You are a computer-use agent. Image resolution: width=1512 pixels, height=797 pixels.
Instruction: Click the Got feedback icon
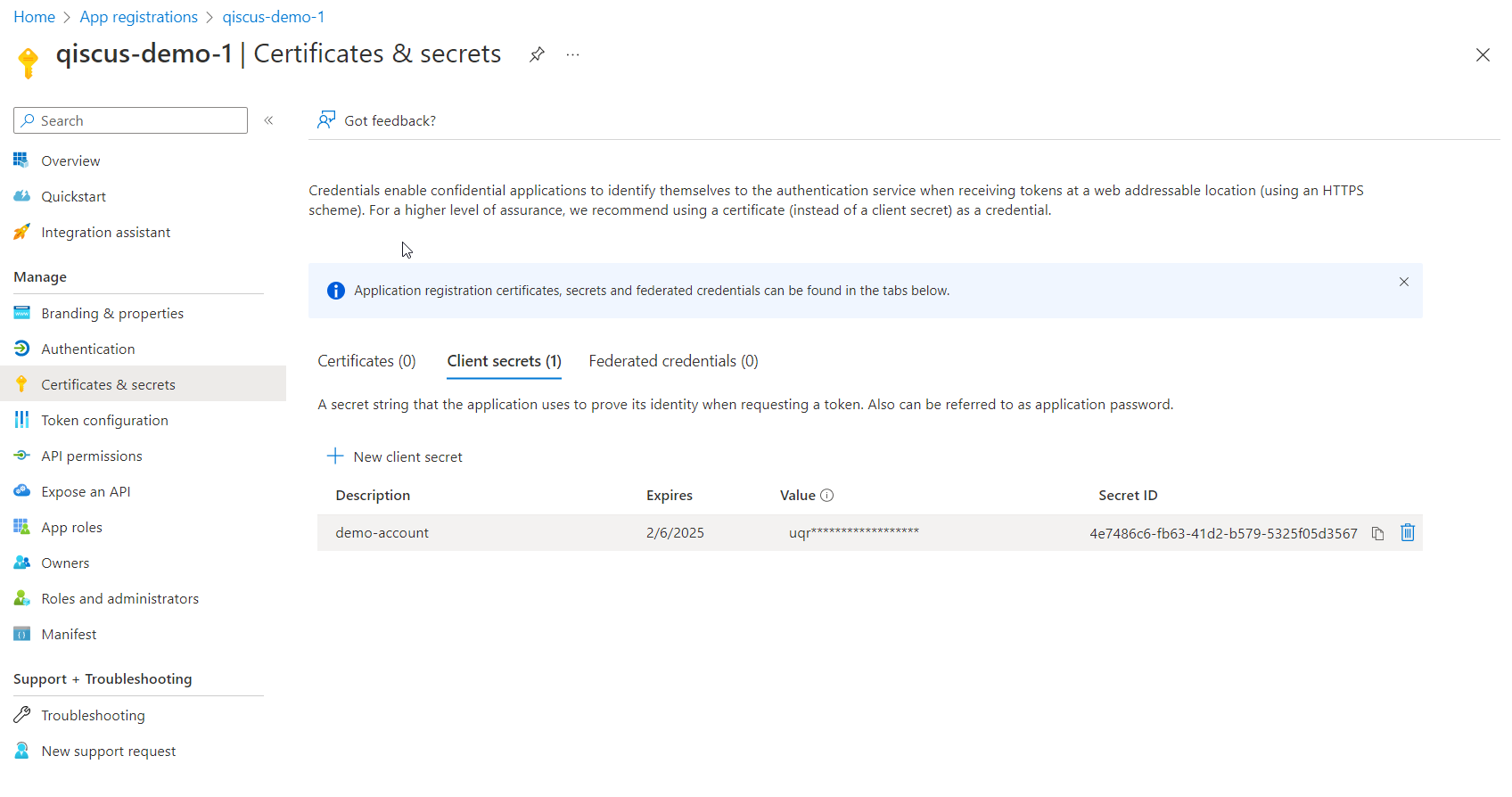point(326,120)
